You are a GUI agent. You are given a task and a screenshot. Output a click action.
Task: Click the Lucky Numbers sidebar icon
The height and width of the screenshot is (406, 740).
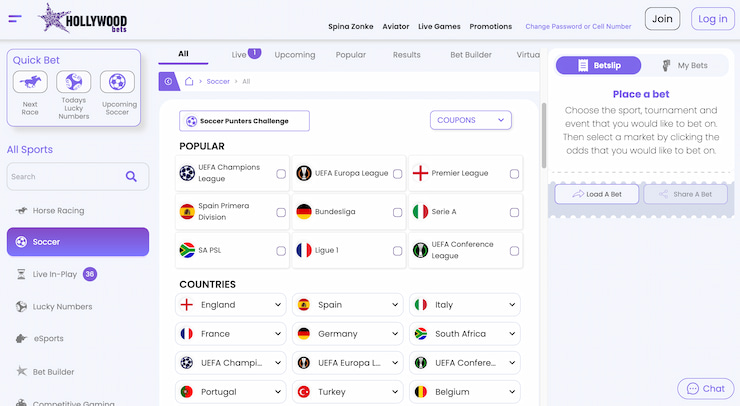(21, 306)
